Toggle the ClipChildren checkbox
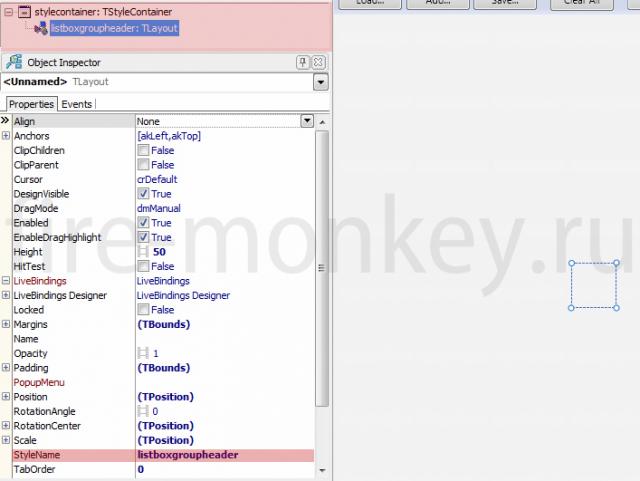The image size is (640, 481). coord(143,150)
